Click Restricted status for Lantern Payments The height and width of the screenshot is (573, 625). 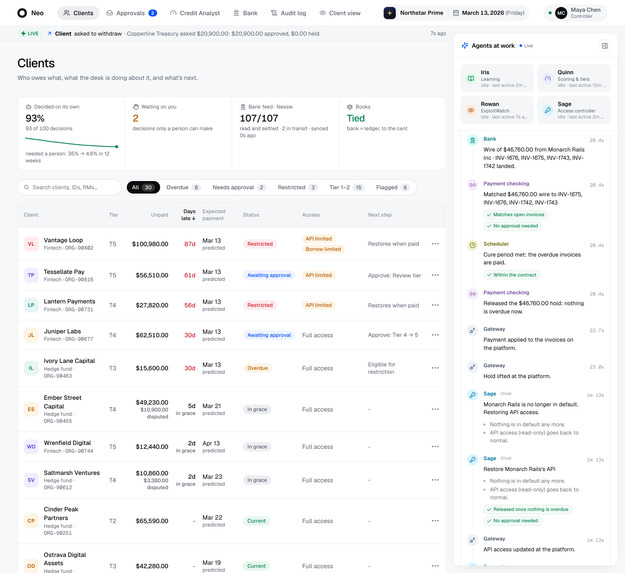[x=260, y=305]
